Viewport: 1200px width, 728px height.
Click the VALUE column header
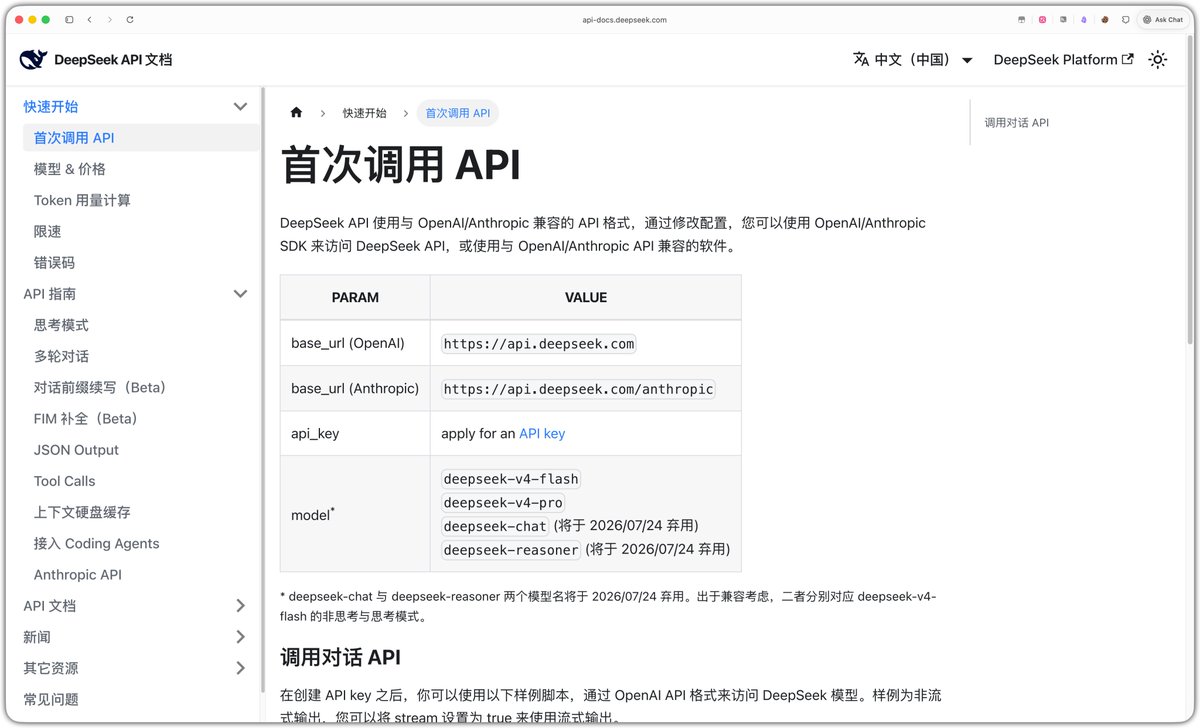pos(586,297)
